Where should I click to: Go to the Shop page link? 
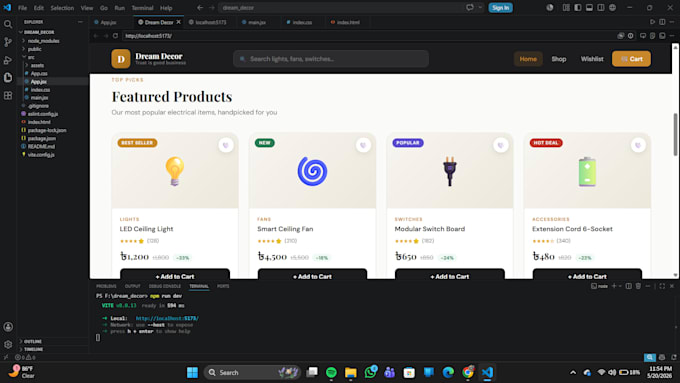pyautogui.click(x=559, y=59)
